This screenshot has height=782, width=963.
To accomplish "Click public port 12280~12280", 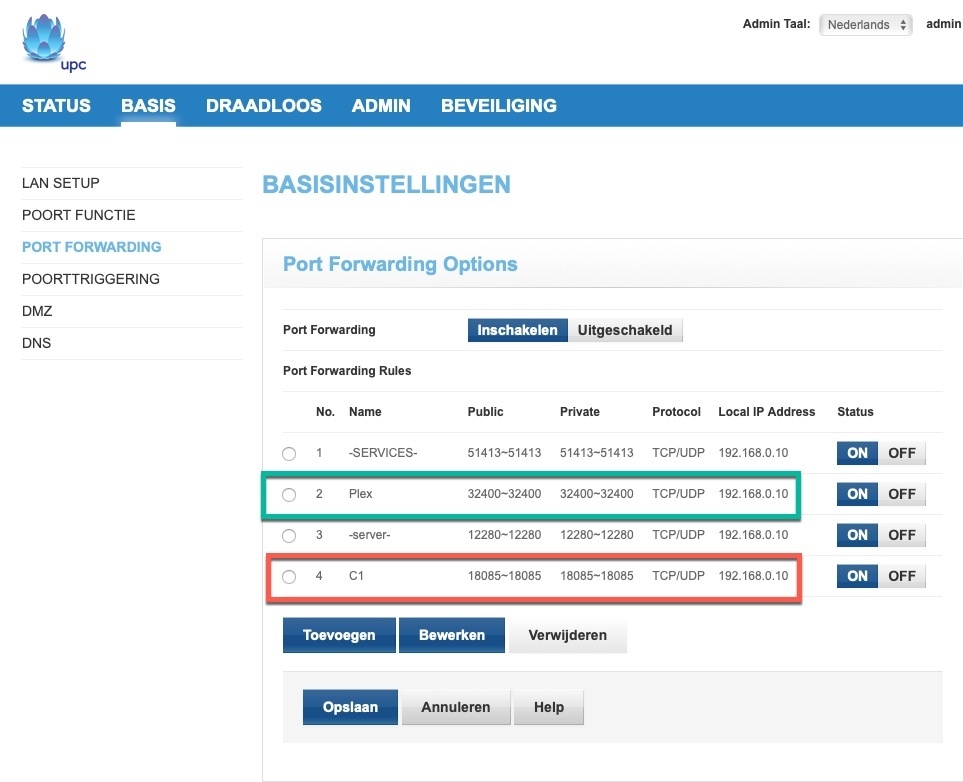I will (504, 535).
